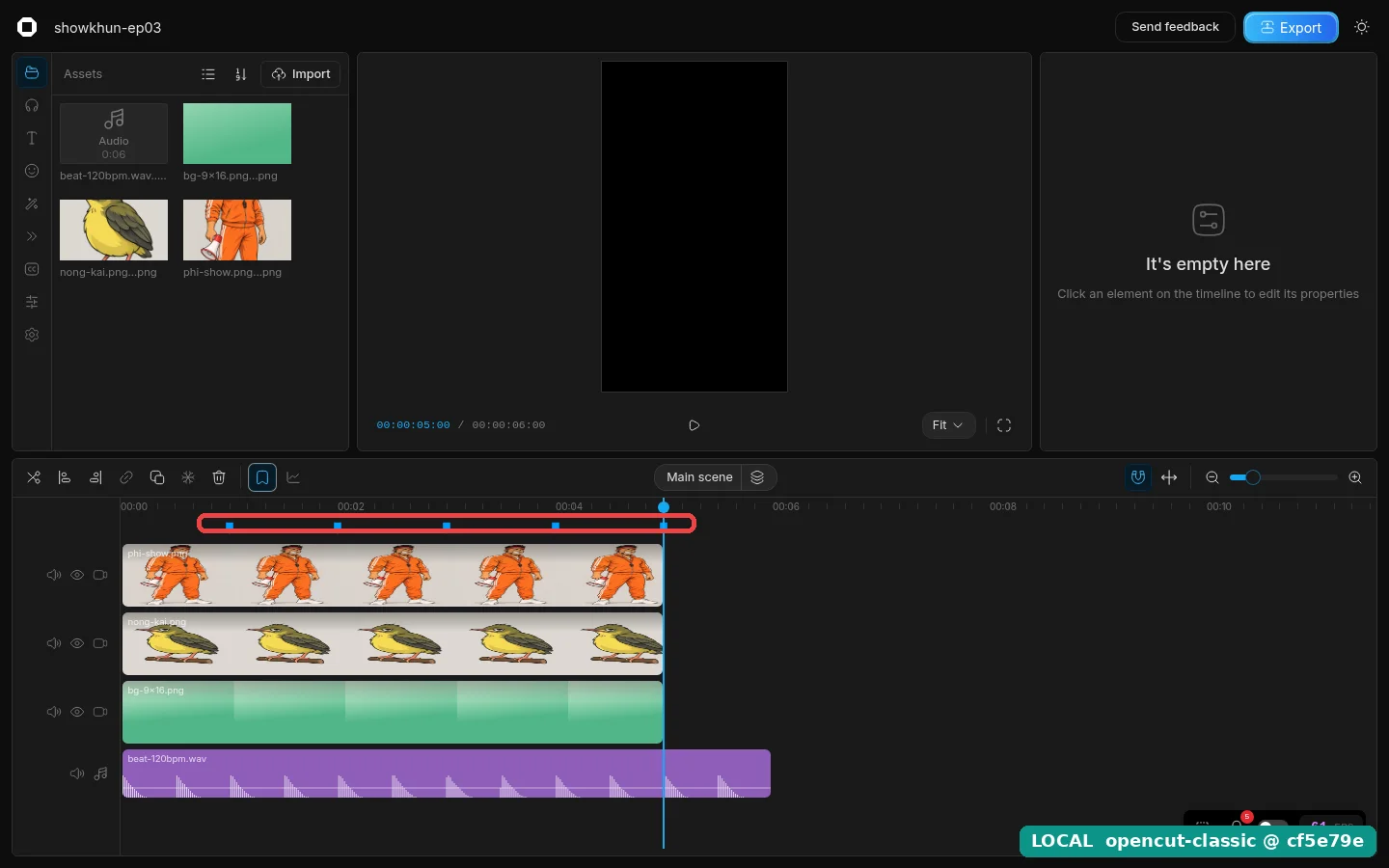Click the timeline zoom slider handle
The image size is (1389, 868).
click(1253, 477)
